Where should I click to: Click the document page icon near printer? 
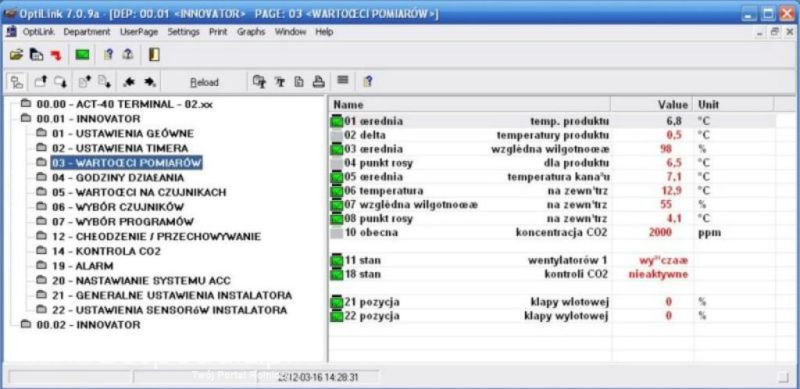[x=299, y=82]
